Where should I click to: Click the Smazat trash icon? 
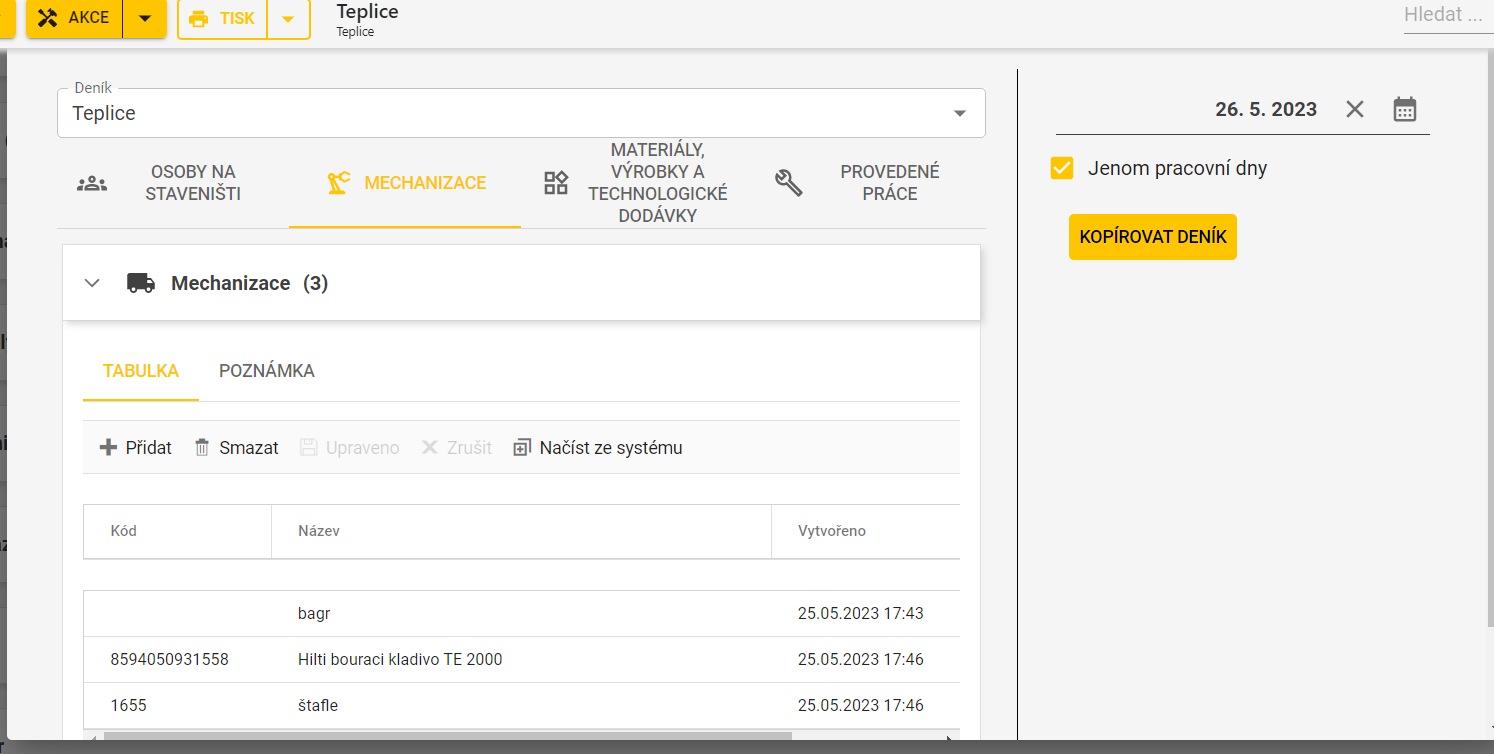click(x=202, y=447)
